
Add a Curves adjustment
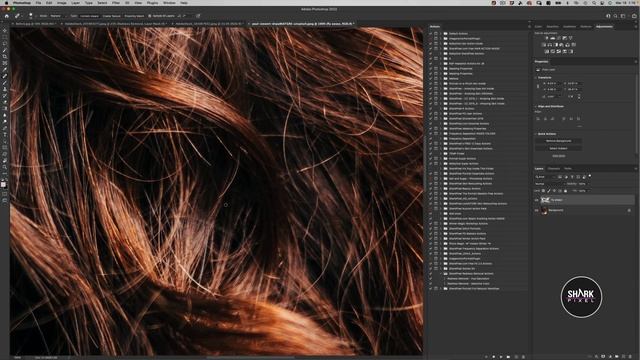[x=558, y=38]
